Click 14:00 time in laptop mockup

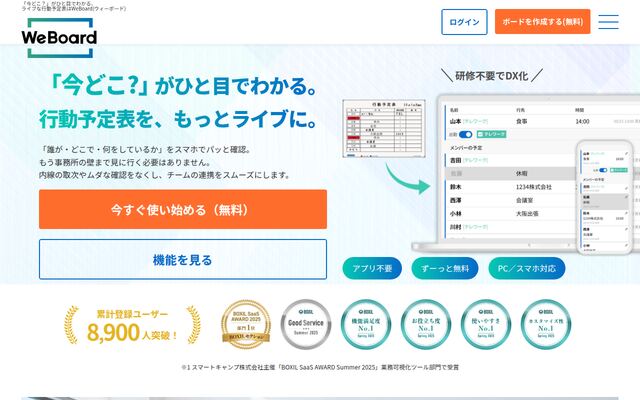click(x=582, y=121)
